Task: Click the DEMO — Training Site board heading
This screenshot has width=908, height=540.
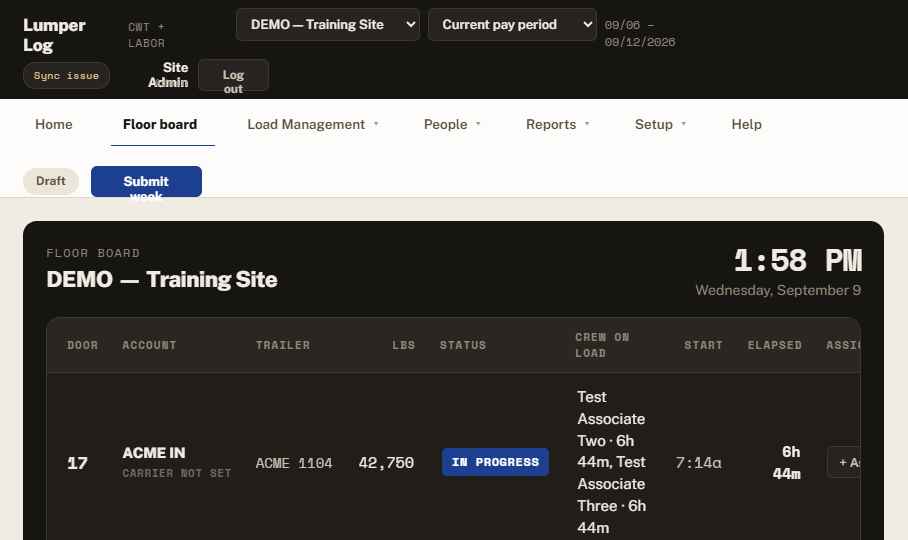Action: (162, 280)
